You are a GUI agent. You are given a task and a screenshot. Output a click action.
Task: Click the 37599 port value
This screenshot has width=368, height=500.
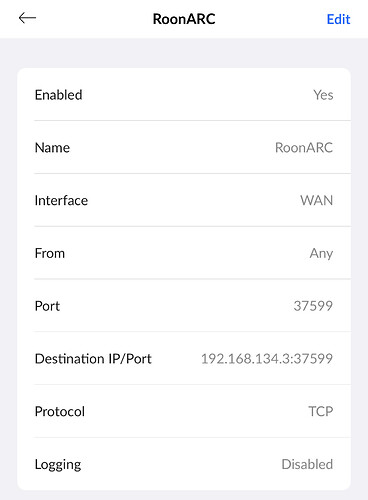[x=313, y=306]
